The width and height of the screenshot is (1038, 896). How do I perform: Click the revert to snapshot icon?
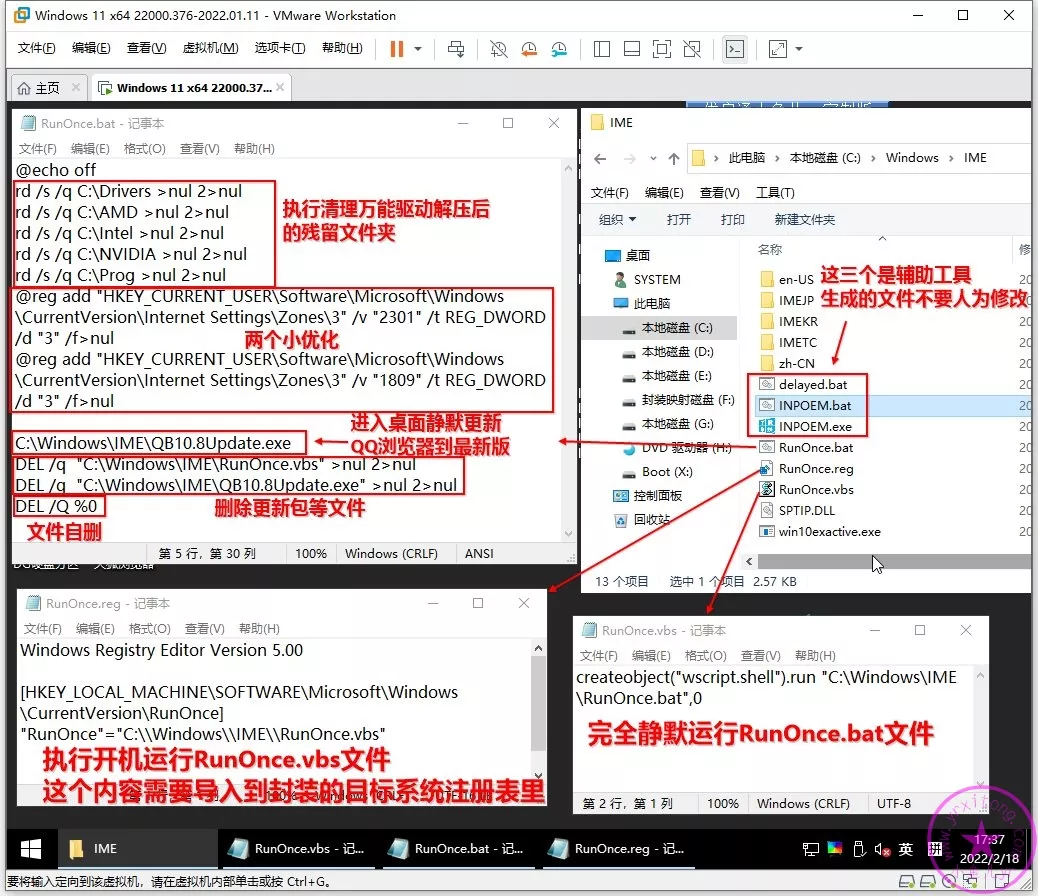(528, 48)
